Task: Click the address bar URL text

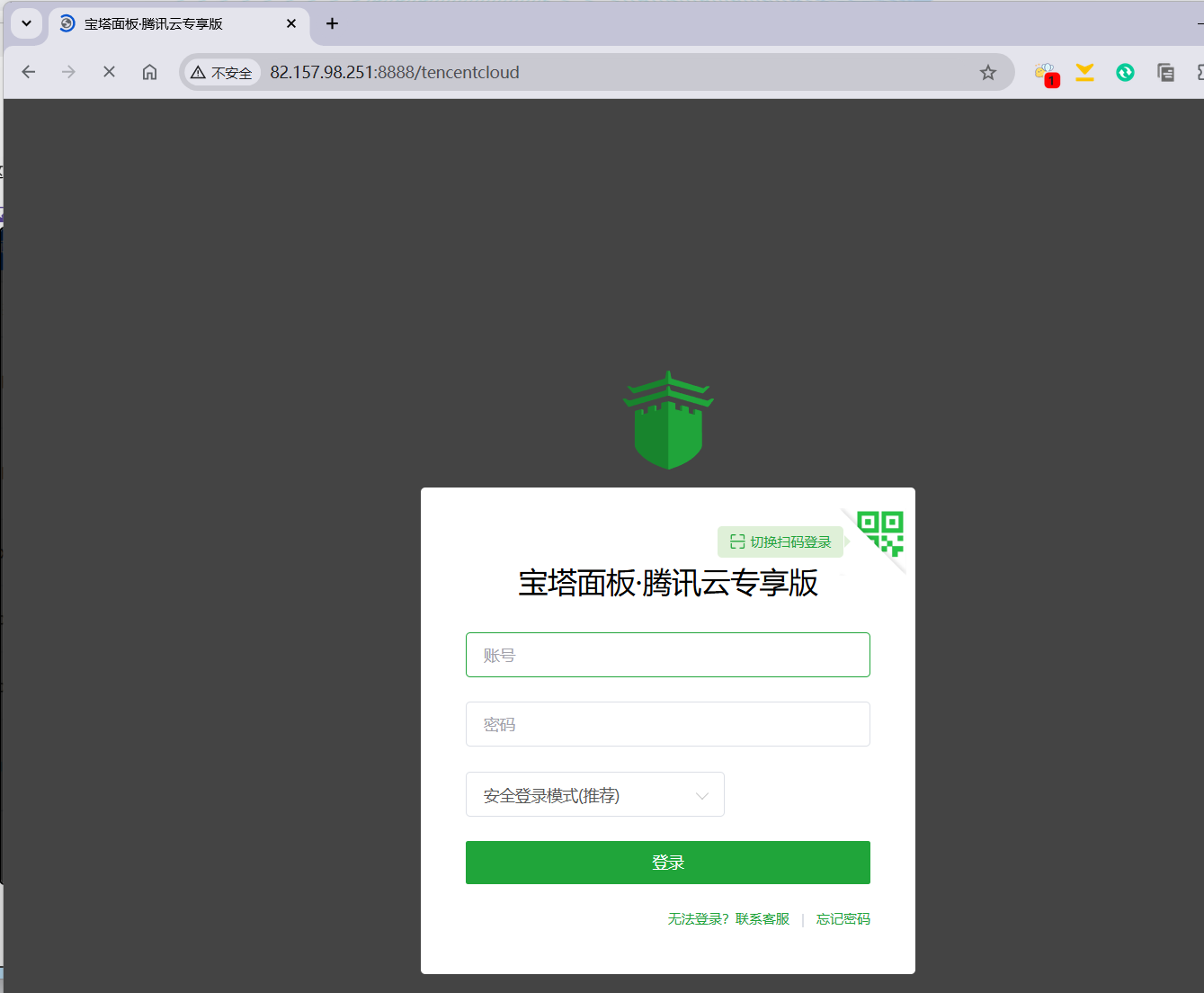Action: tap(395, 72)
